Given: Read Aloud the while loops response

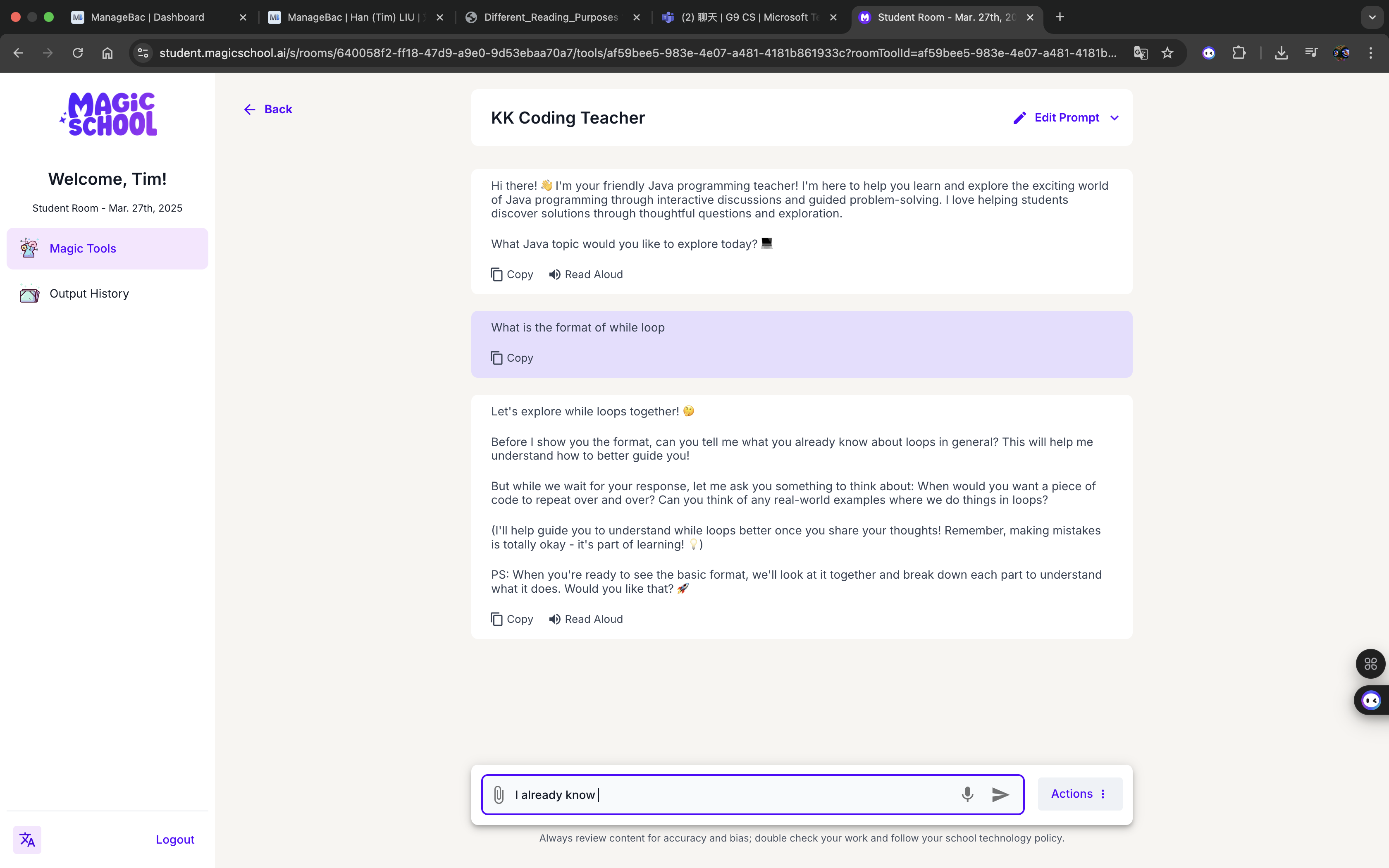Looking at the screenshot, I should [585, 619].
